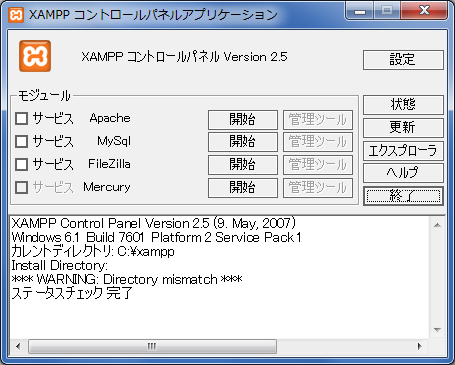Click the horizontal scrollbar thumb
The height and width of the screenshot is (365, 455).
pos(152,346)
